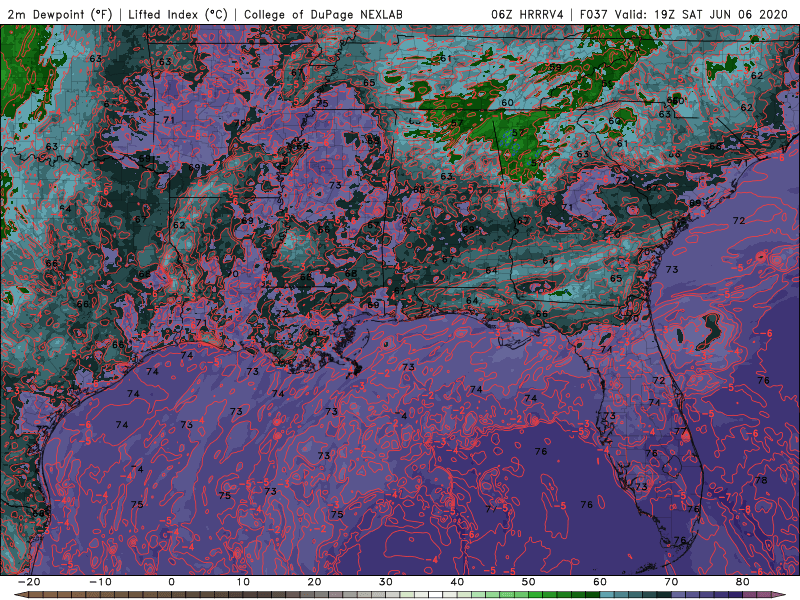
Task: Click the "Valid: 19Z SAT JUN 06 2020" text
Action: pos(701,14)
